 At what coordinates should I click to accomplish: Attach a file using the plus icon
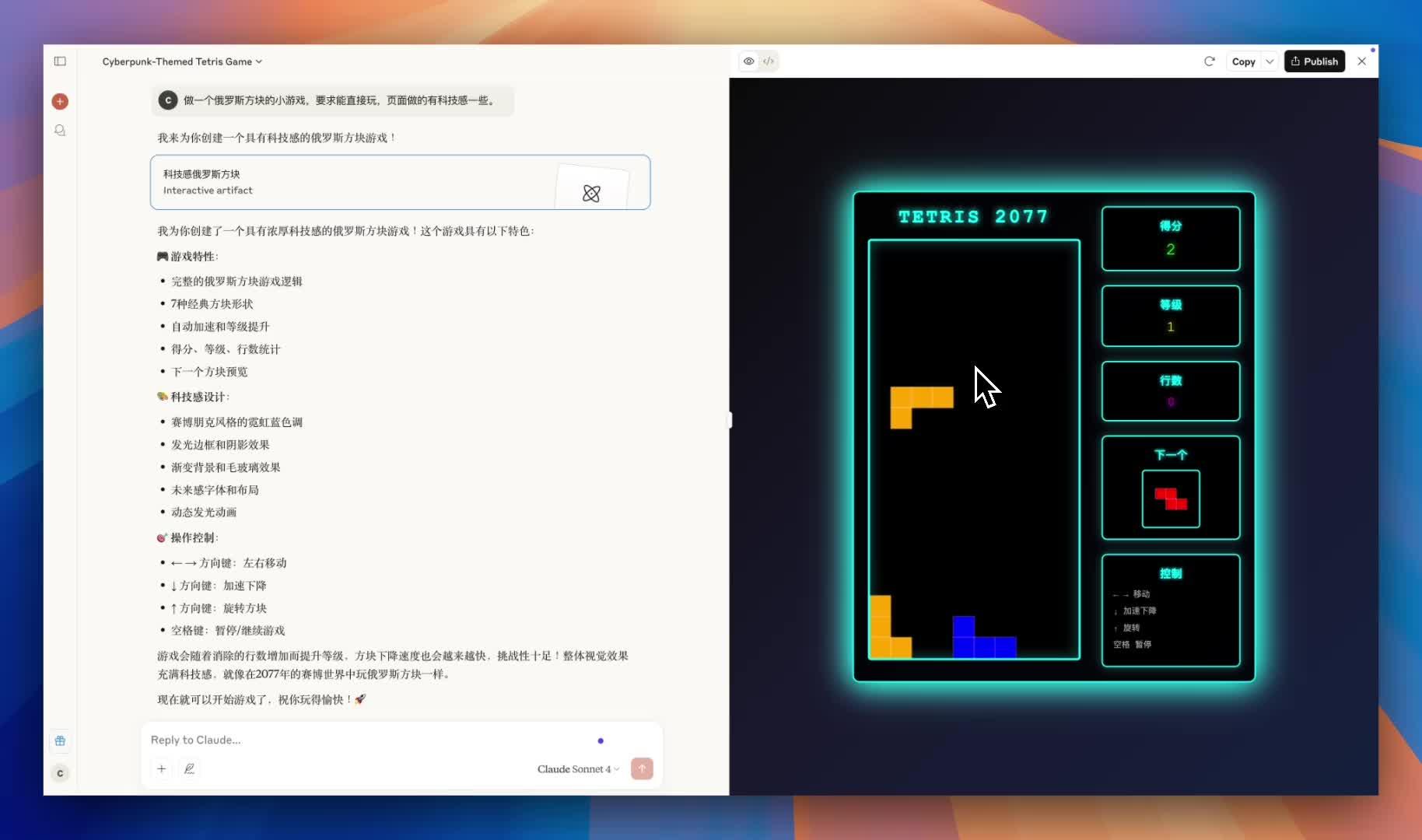[161, 768]
